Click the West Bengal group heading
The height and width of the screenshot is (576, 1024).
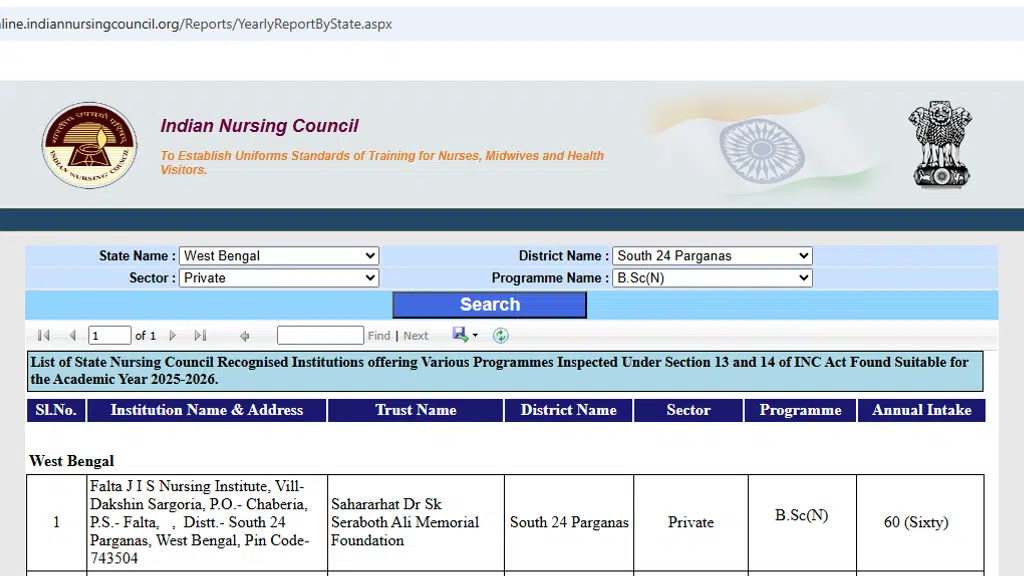point(72,461)
